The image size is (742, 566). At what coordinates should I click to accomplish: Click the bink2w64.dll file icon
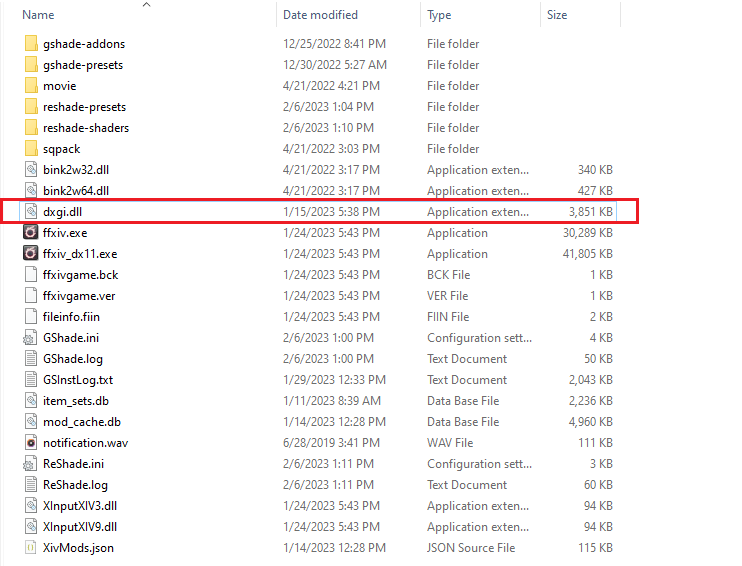[x=31, y=191]
